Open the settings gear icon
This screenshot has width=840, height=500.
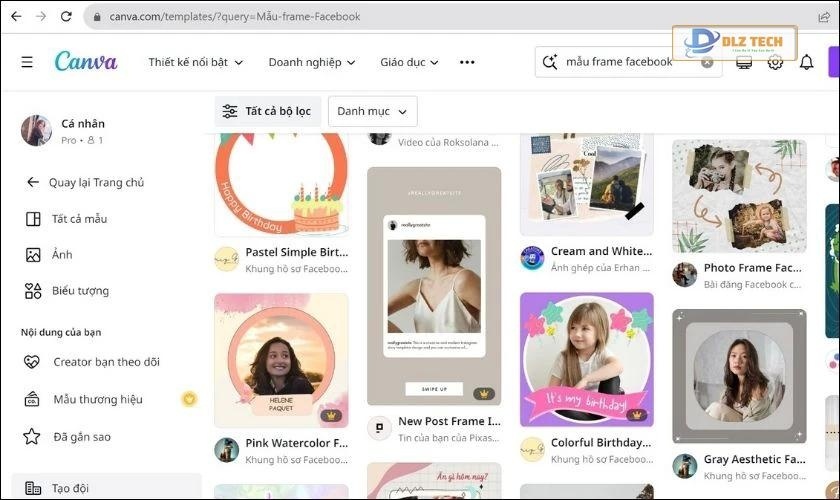[x=775, y=62]
